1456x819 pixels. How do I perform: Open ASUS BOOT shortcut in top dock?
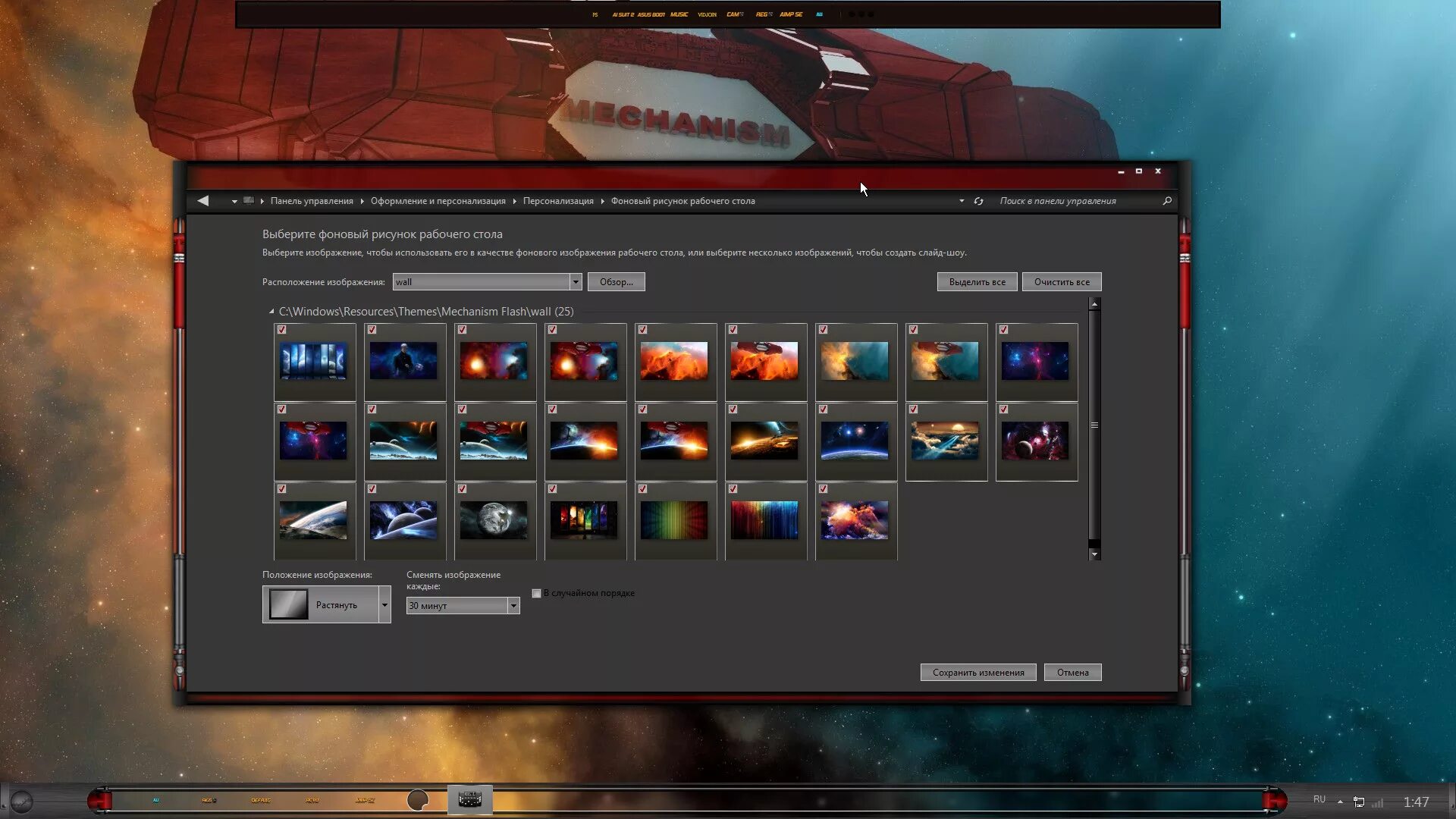[651, 14]
